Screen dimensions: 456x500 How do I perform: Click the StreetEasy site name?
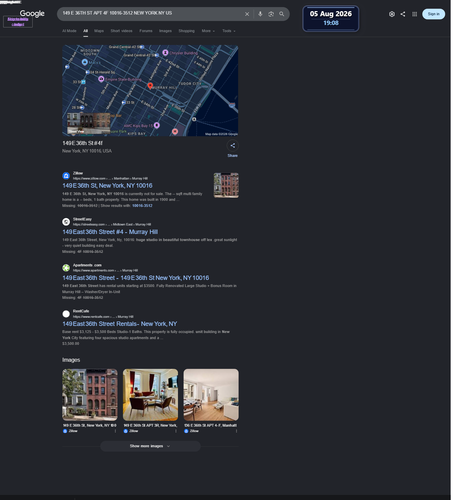tap(82, 219)
